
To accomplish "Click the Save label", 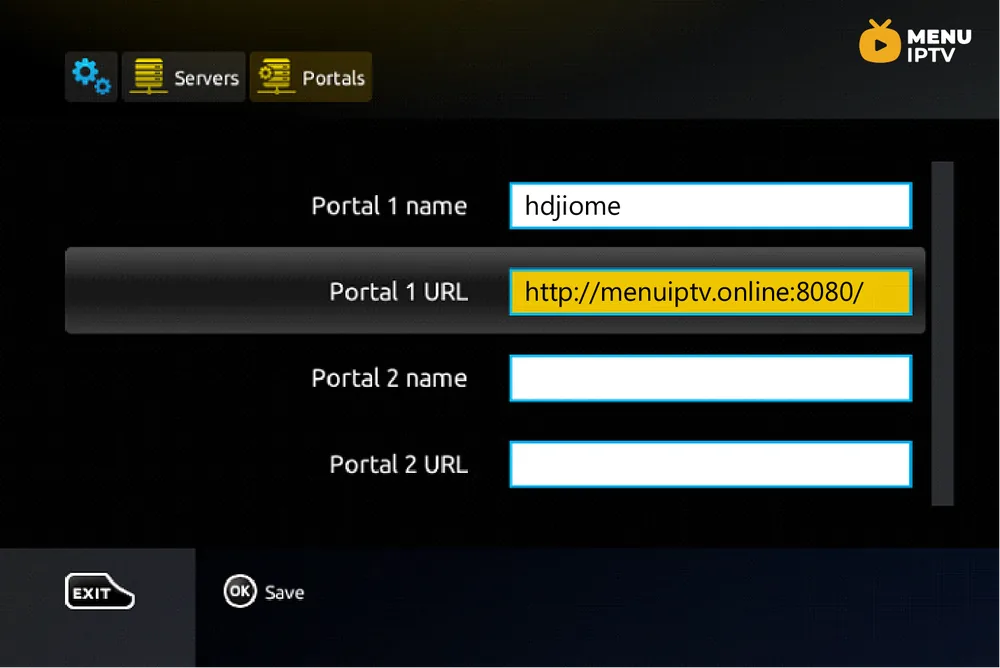I will click(x=284, y=593).
